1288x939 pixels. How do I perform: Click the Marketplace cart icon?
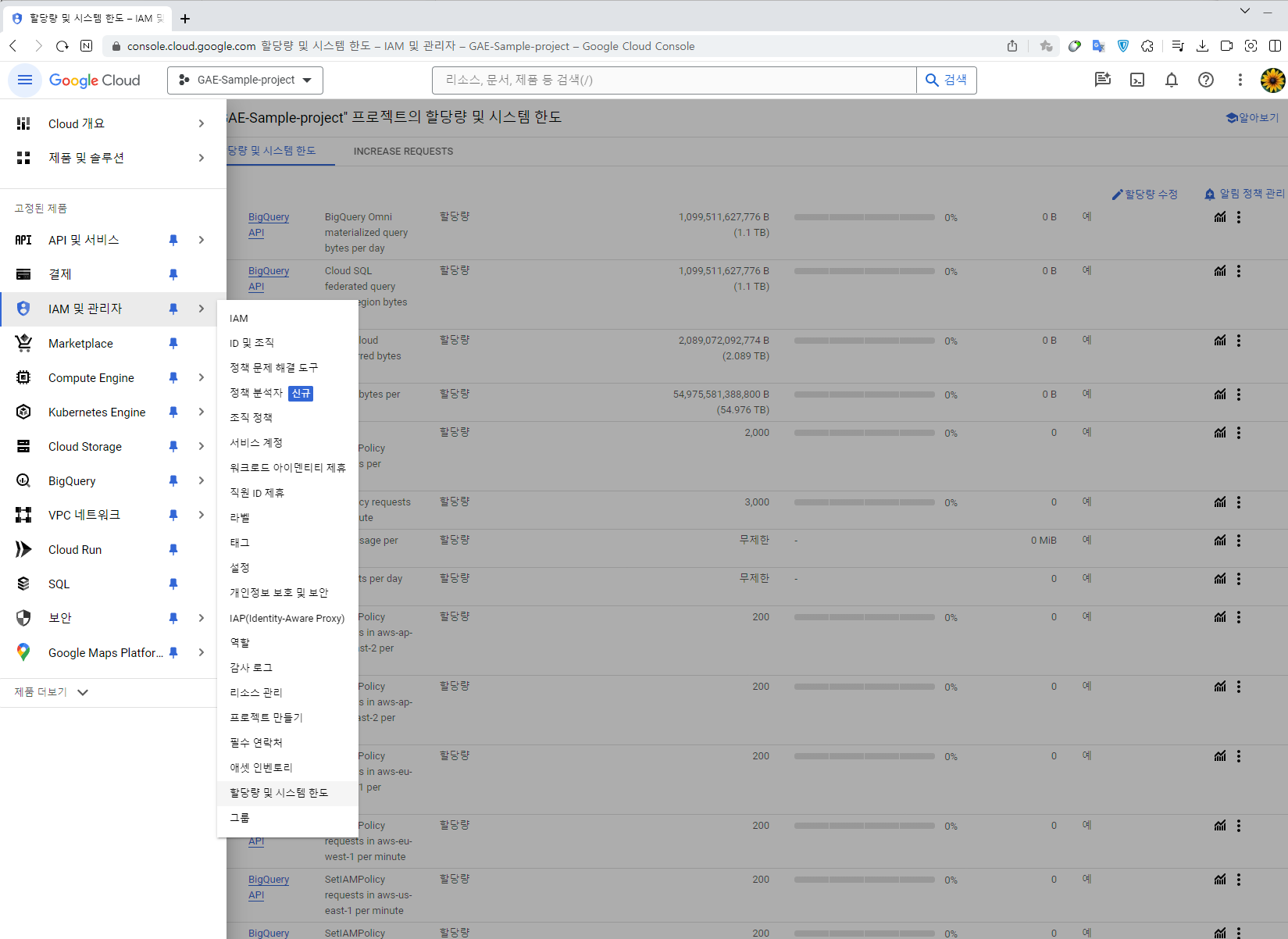click(x=23, y=343)
